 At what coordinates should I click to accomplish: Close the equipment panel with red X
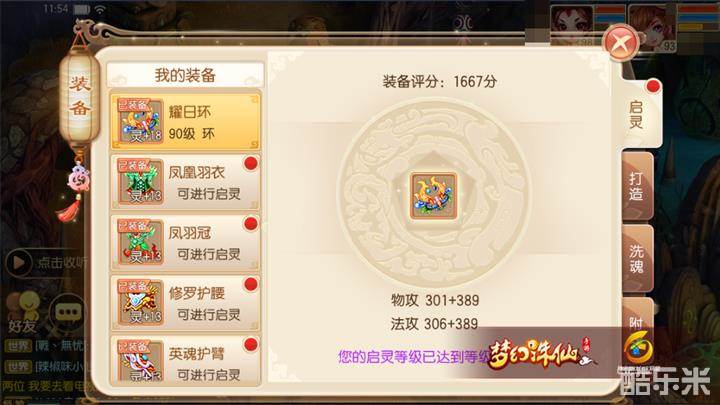(621, 43)
